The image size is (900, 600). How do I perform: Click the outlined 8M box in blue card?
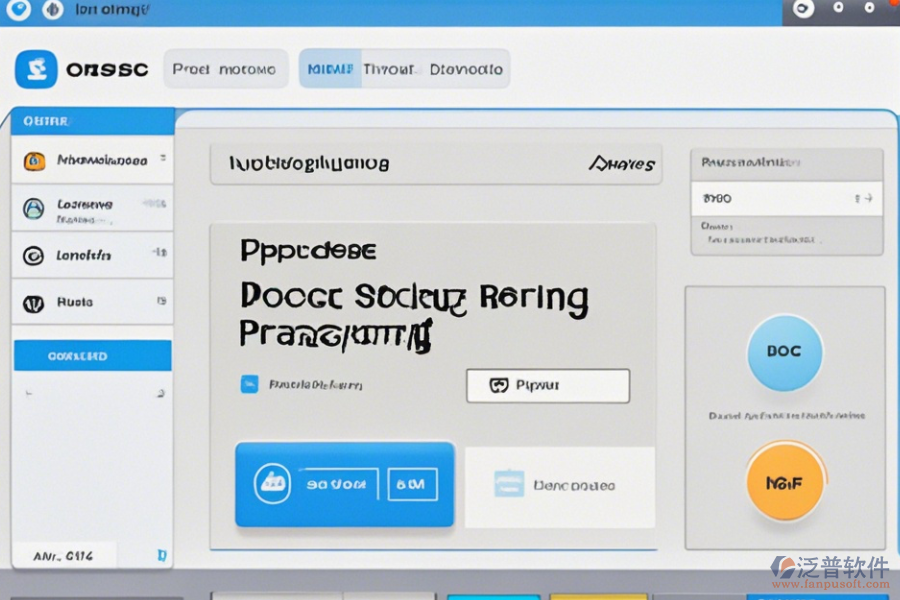pyautogui.click(x=412, y=484)
